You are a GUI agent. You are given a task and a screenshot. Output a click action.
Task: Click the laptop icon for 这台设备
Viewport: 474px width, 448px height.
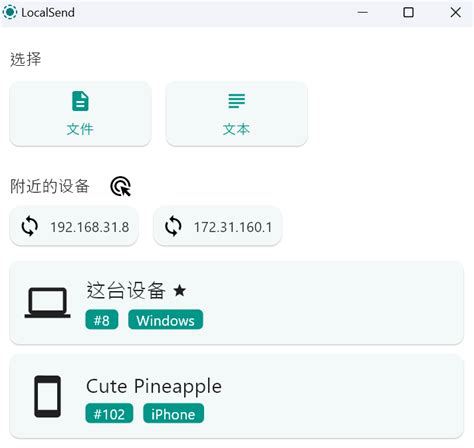pyautogui.click(x=47, y=303)
